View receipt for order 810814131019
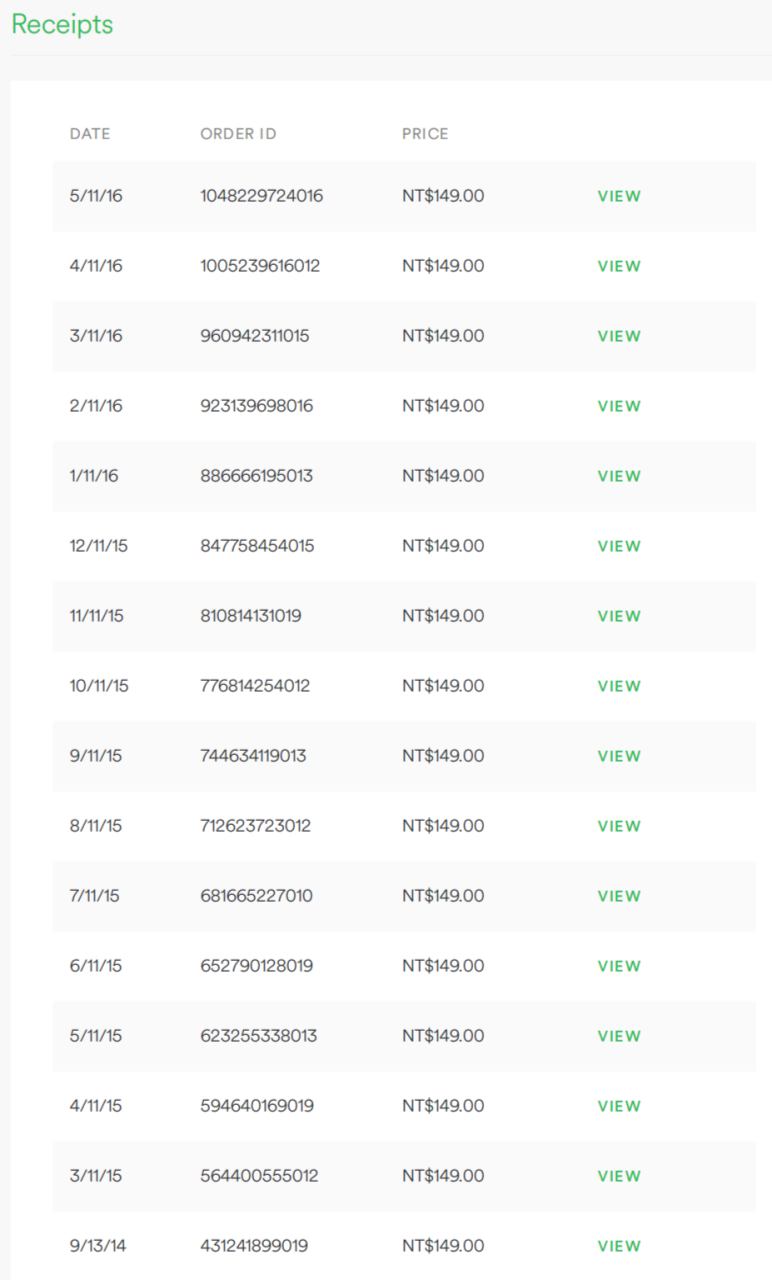Viewport: 772px width, 1280px height. 619,616
